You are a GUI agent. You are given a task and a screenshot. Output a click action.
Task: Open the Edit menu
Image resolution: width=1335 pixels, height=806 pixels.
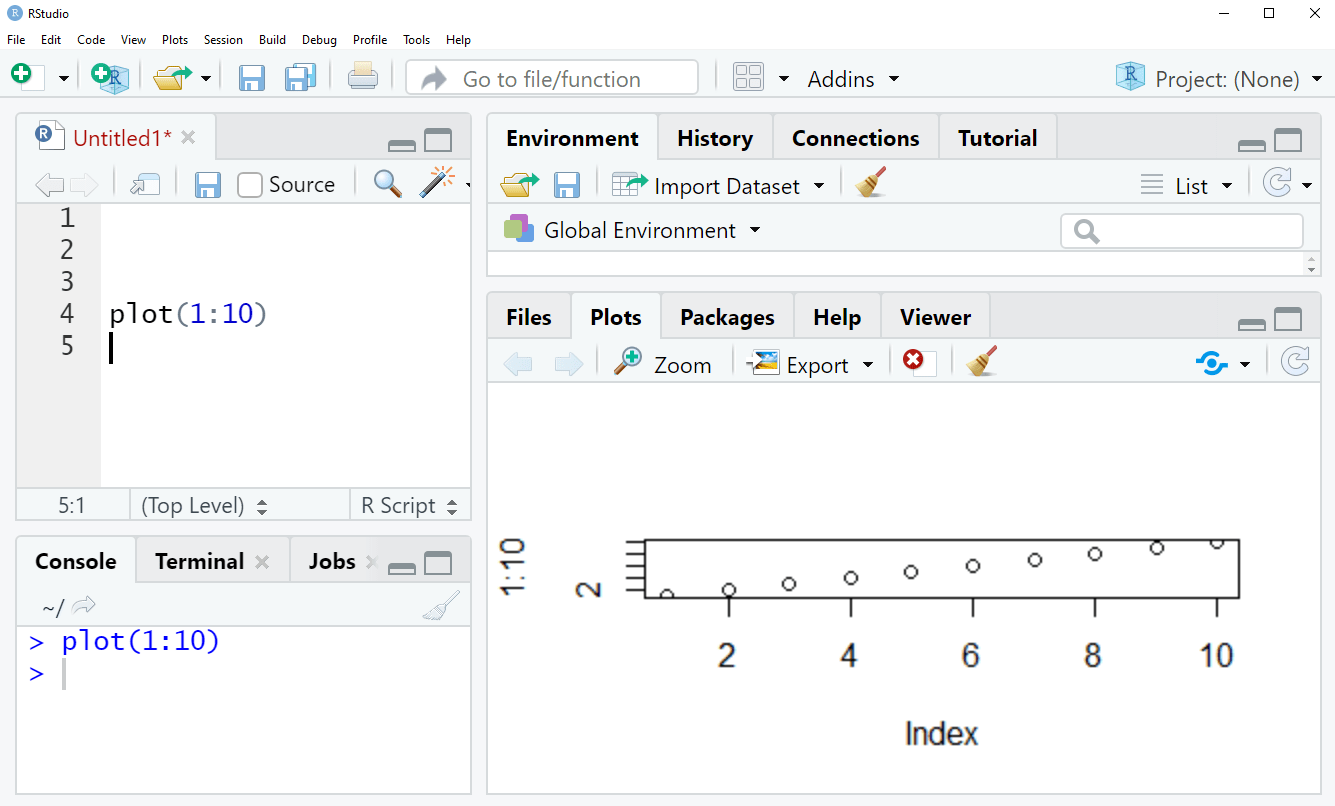pyautogui.click(x=51, y=40)
